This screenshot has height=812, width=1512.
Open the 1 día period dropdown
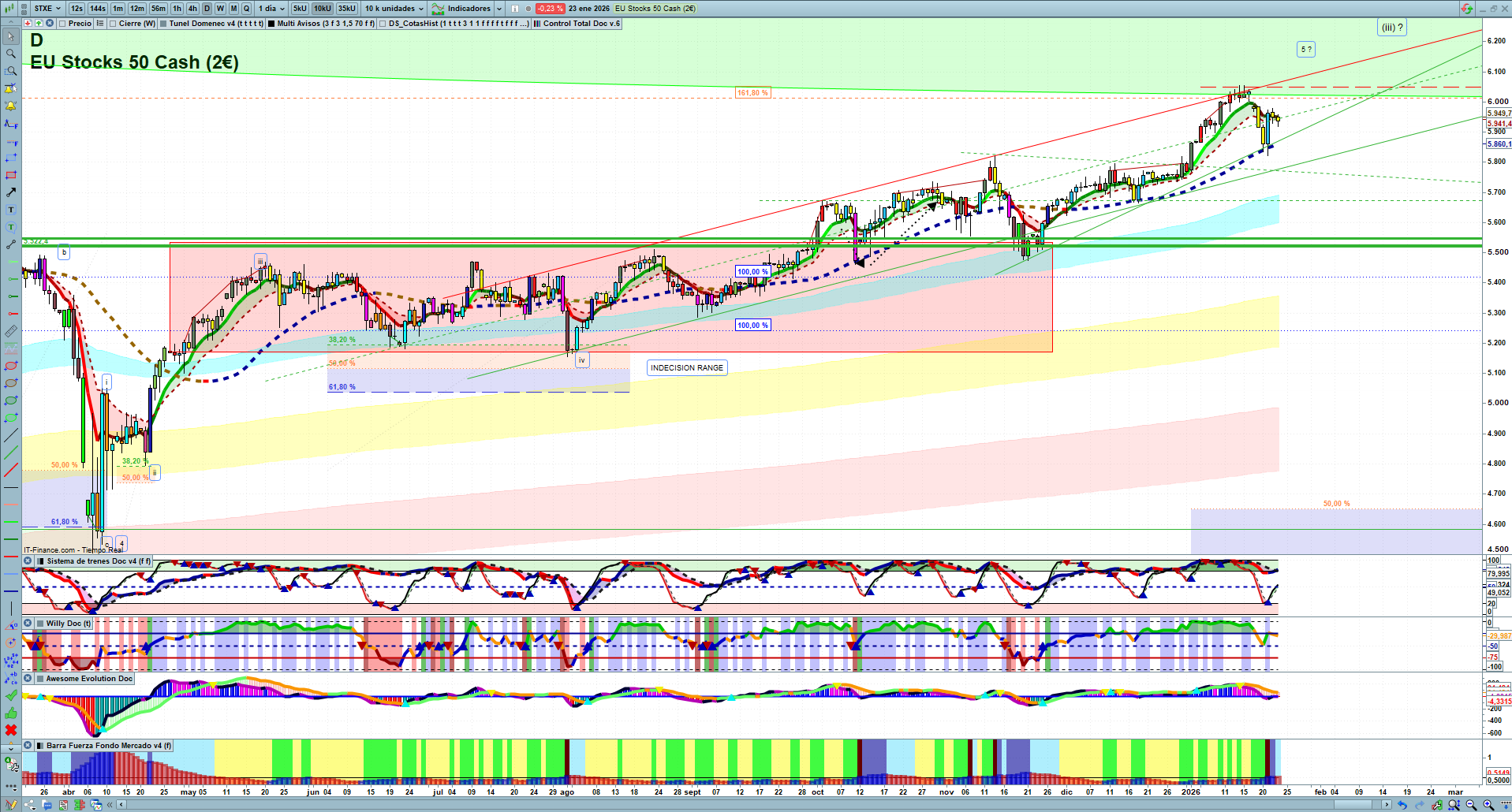(271, 9)
